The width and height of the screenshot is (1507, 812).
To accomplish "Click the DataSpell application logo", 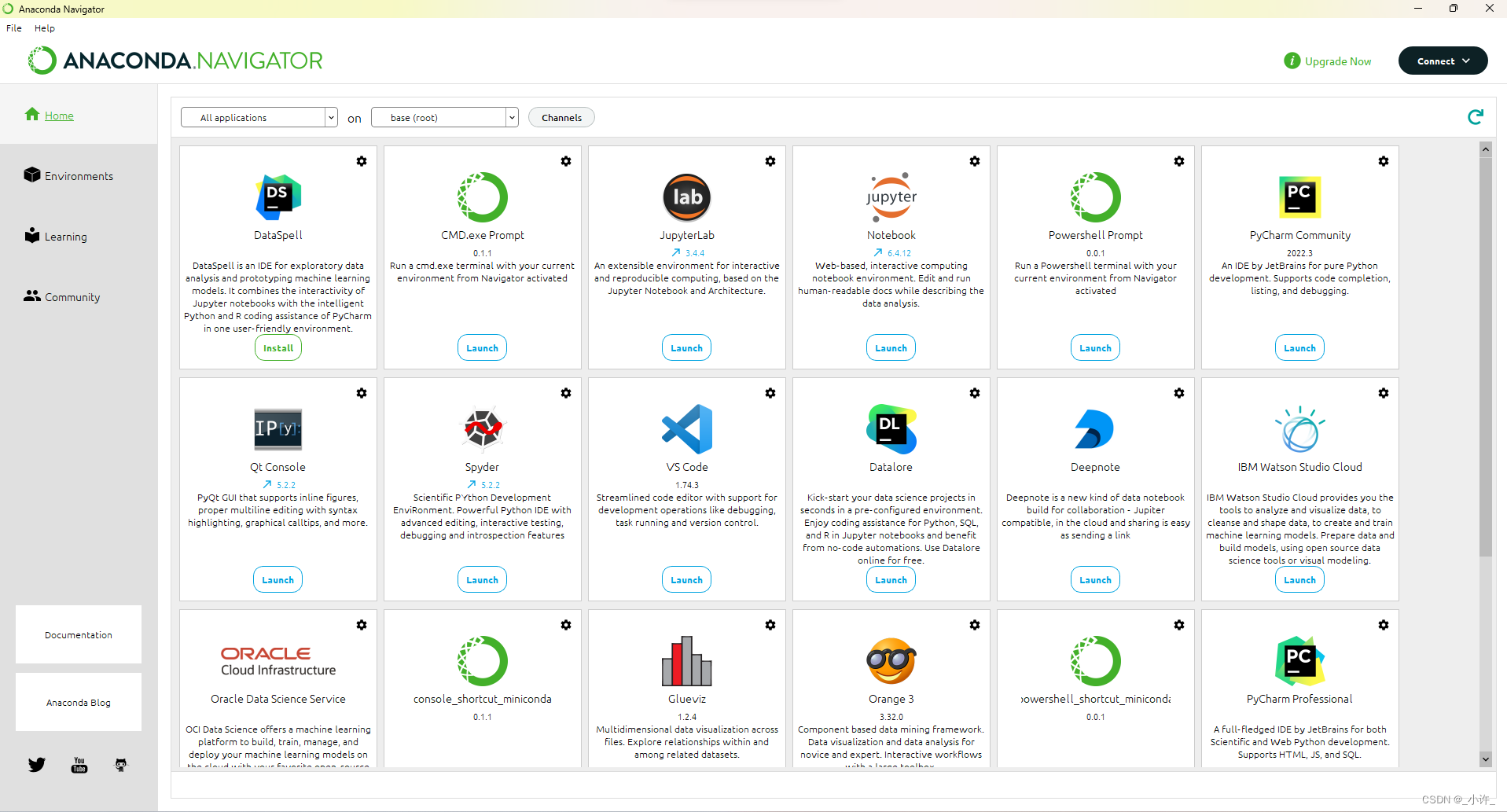I will coord(278,197).
